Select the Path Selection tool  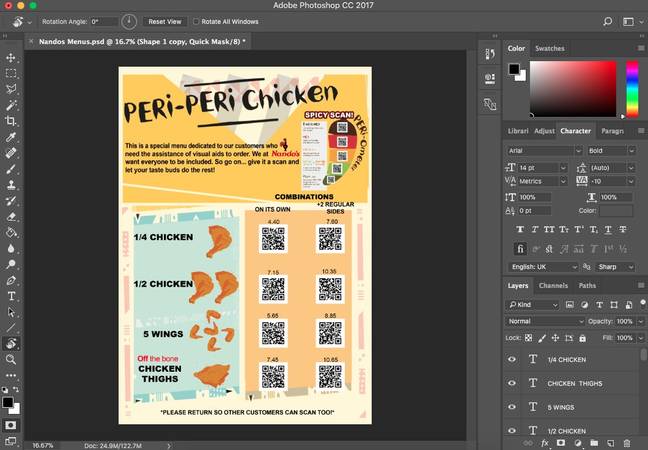(x=11, y=312)
